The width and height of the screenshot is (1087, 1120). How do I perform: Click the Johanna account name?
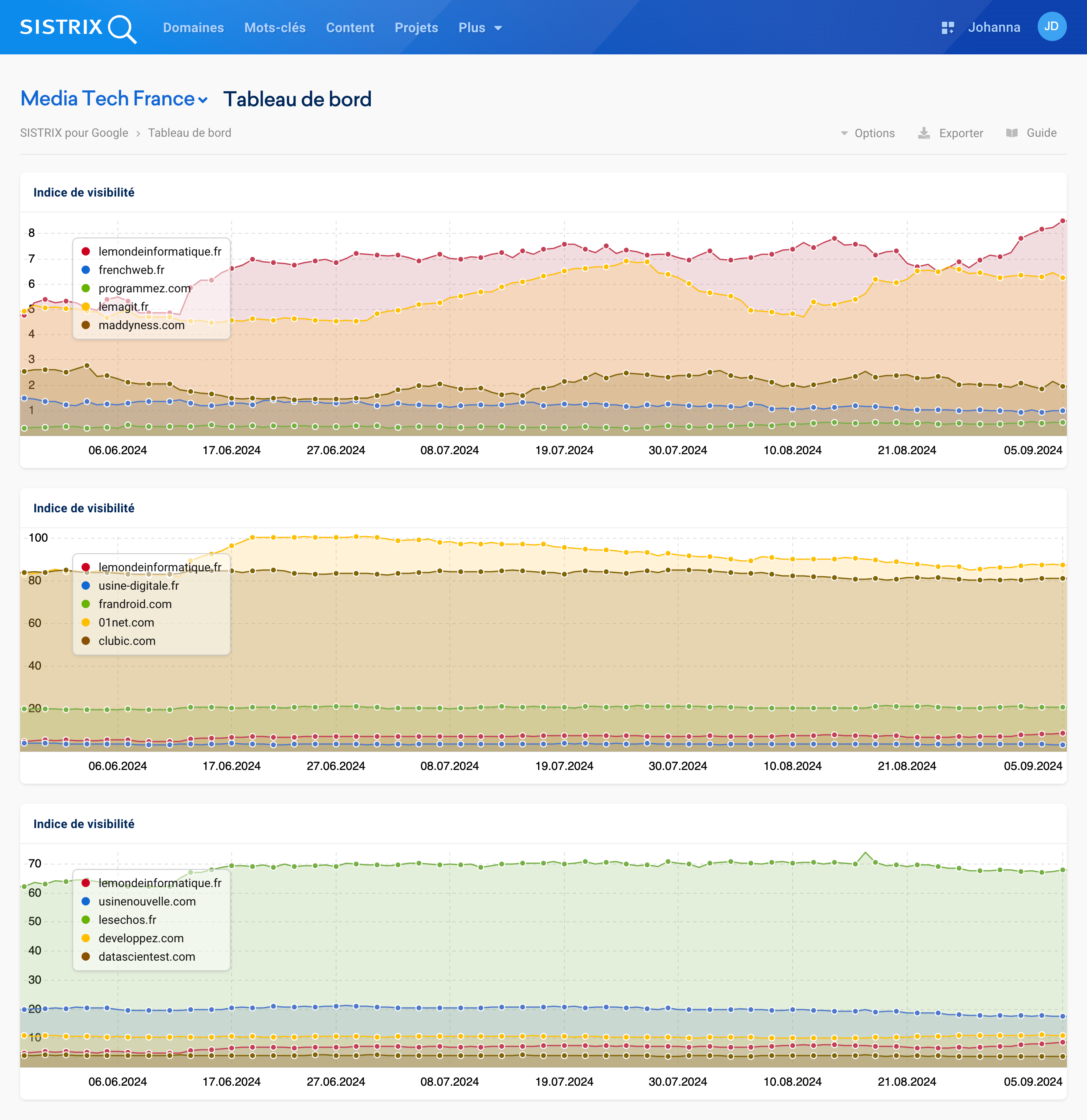pos(994,28)
